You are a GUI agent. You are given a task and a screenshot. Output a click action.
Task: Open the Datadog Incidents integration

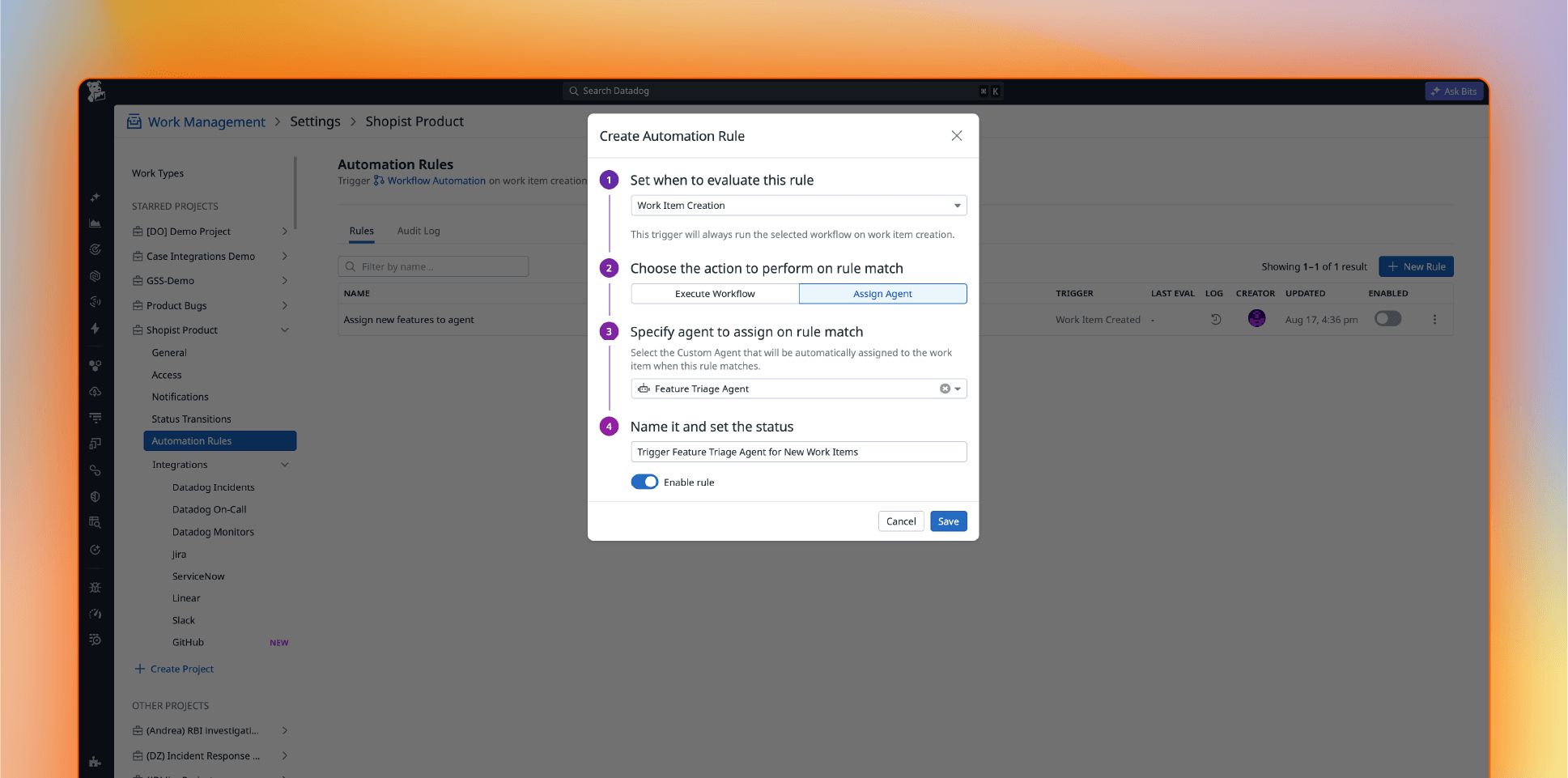(x=213, y=487)
